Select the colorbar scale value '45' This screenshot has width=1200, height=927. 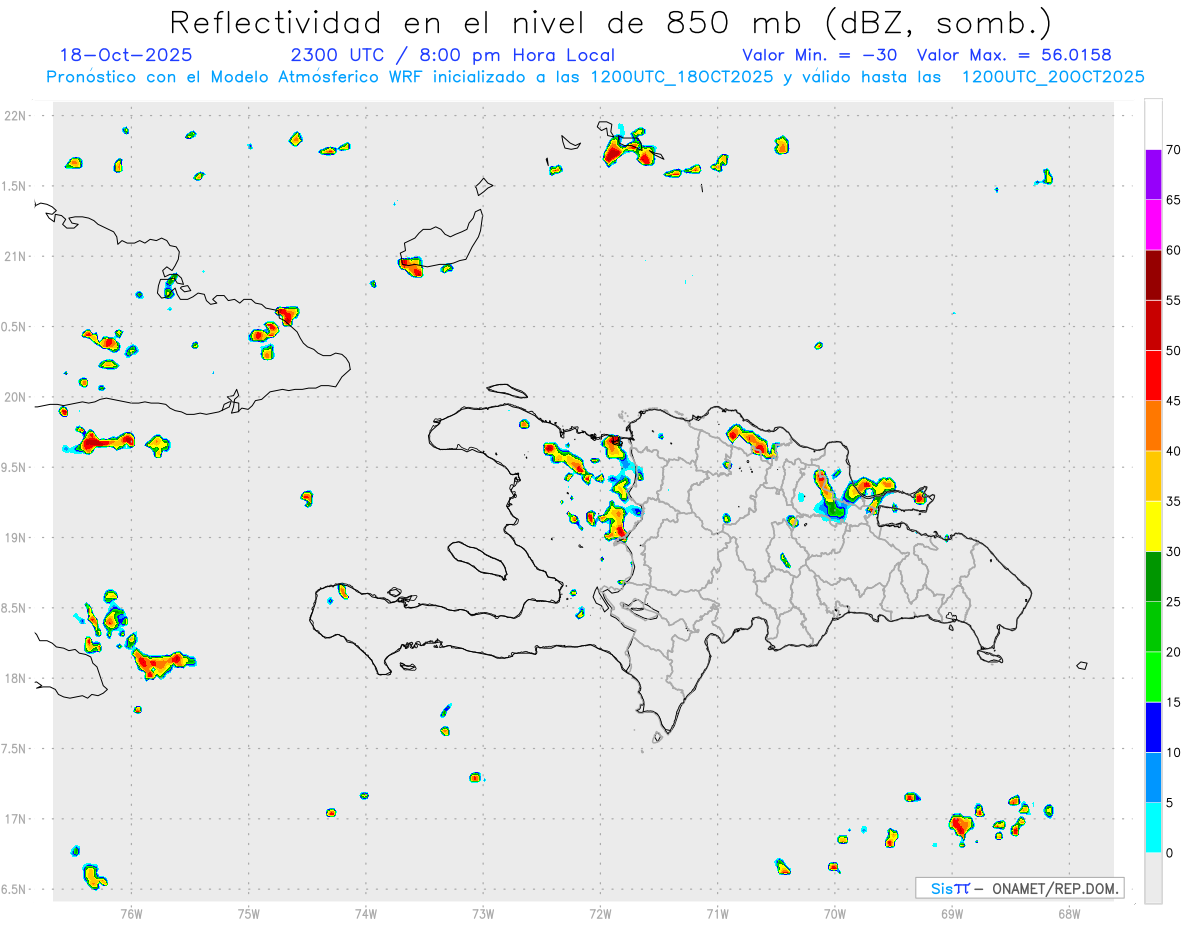pos(1174,401)
